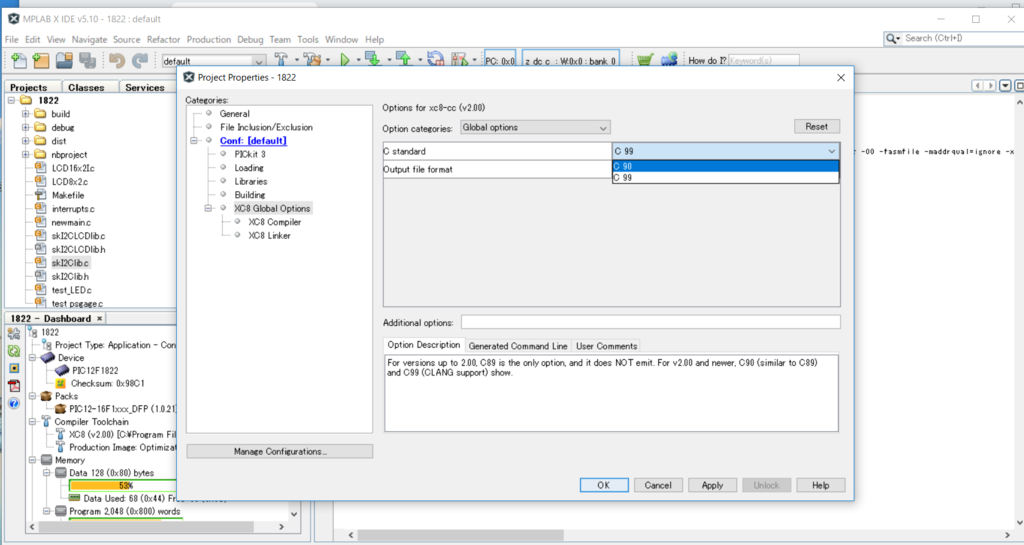This screenshot has width=1024, height=545.
Task: Click the New Project toolbar icon
Action: 41,61
